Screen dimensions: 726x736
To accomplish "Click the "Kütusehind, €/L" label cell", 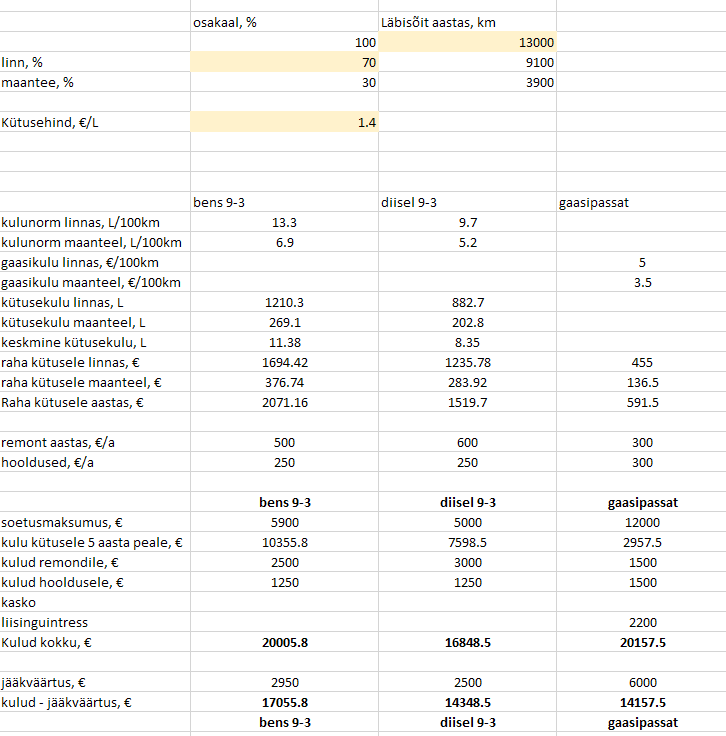I will [x=95, y=122].
